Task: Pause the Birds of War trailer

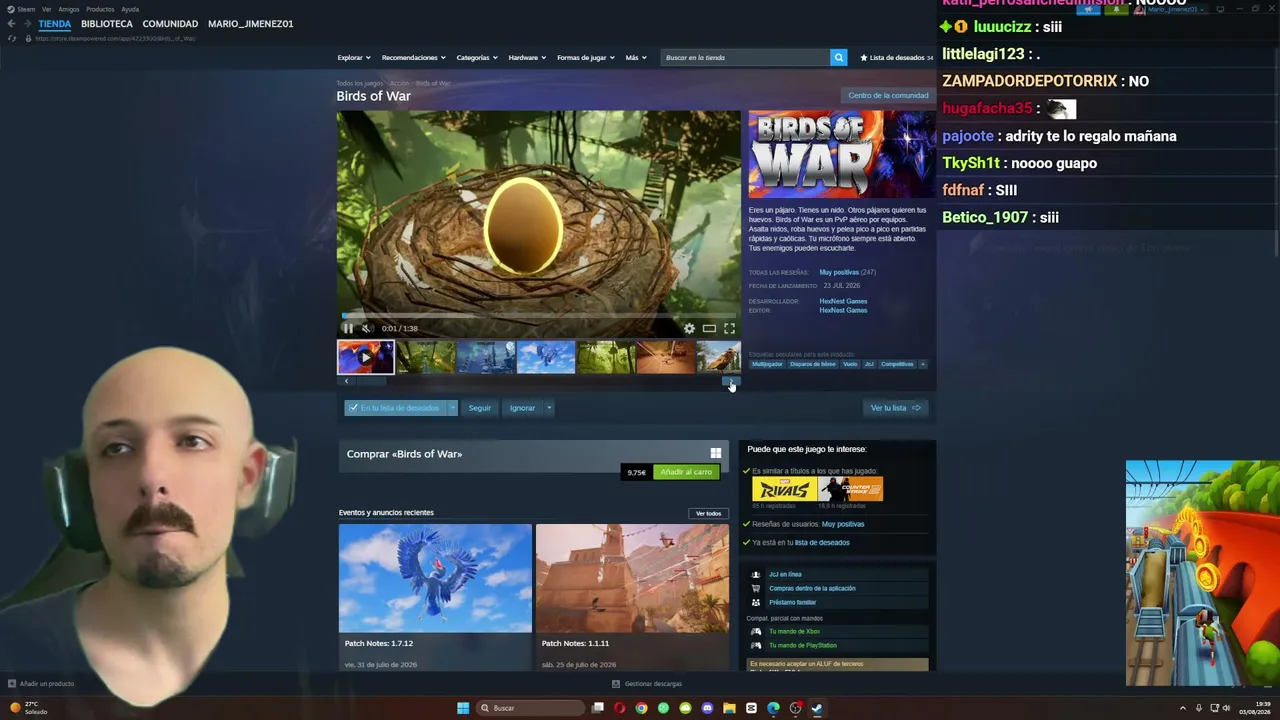Action: pos(348,328)
